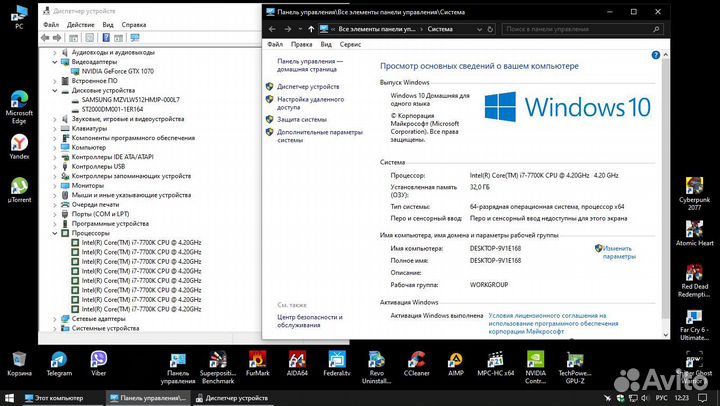The height and width of the screenshot is (406, 720).
Task: Open the PC desktop icon
Action: 19,17
